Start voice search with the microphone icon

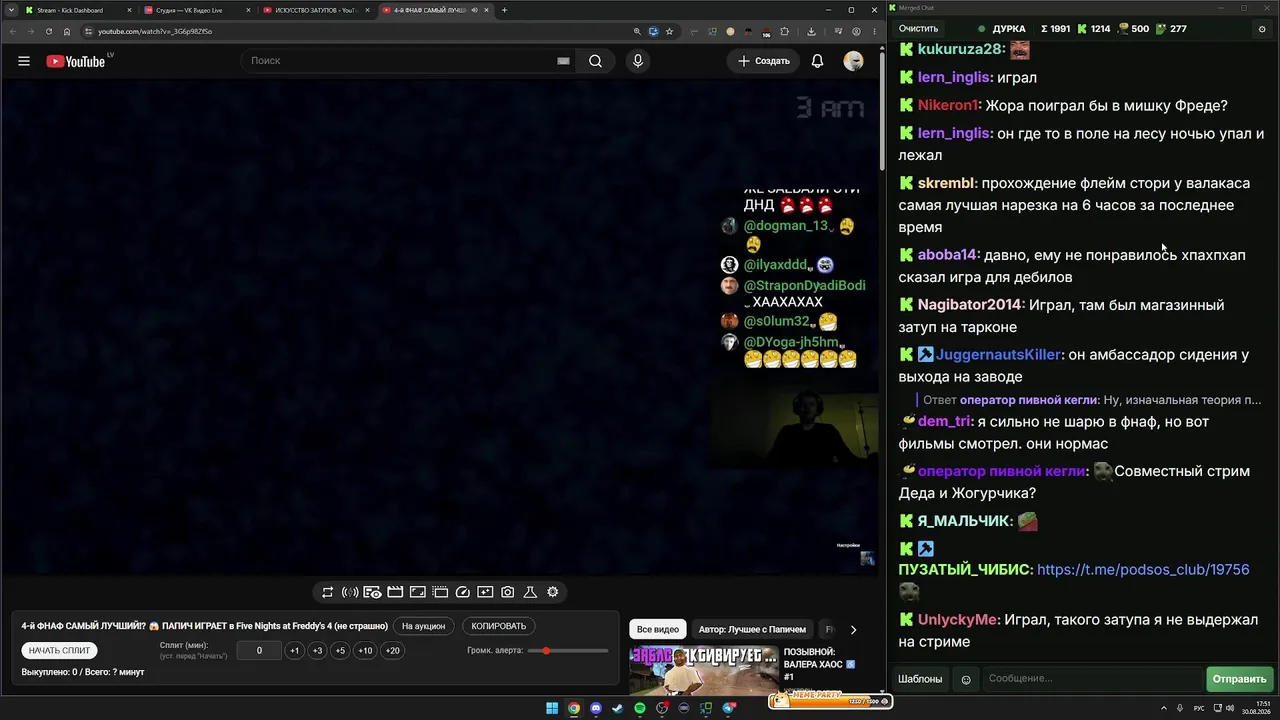pyautogui.click(x=638, y=61)
